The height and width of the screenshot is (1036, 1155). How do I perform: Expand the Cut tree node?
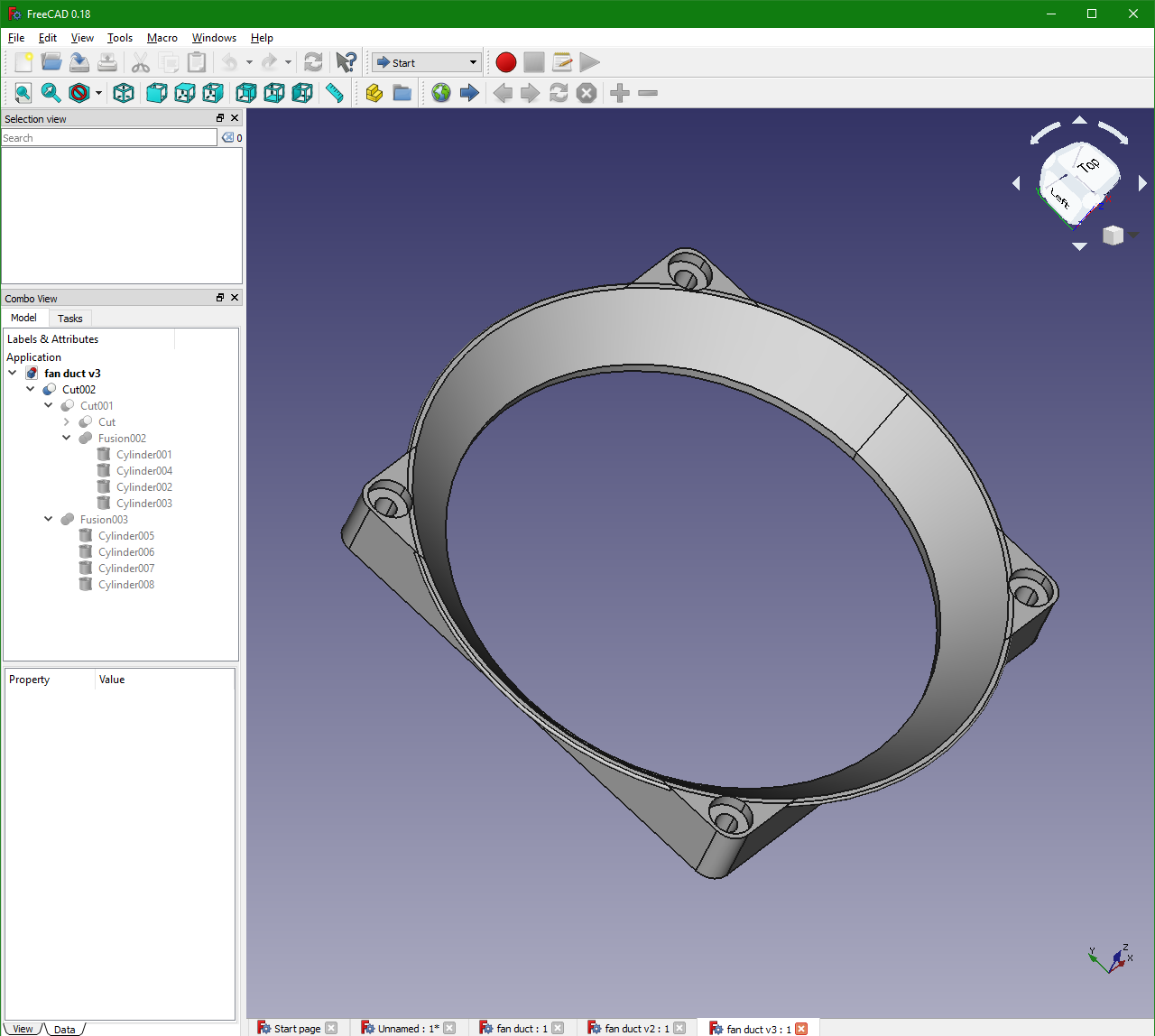point(67,422)
